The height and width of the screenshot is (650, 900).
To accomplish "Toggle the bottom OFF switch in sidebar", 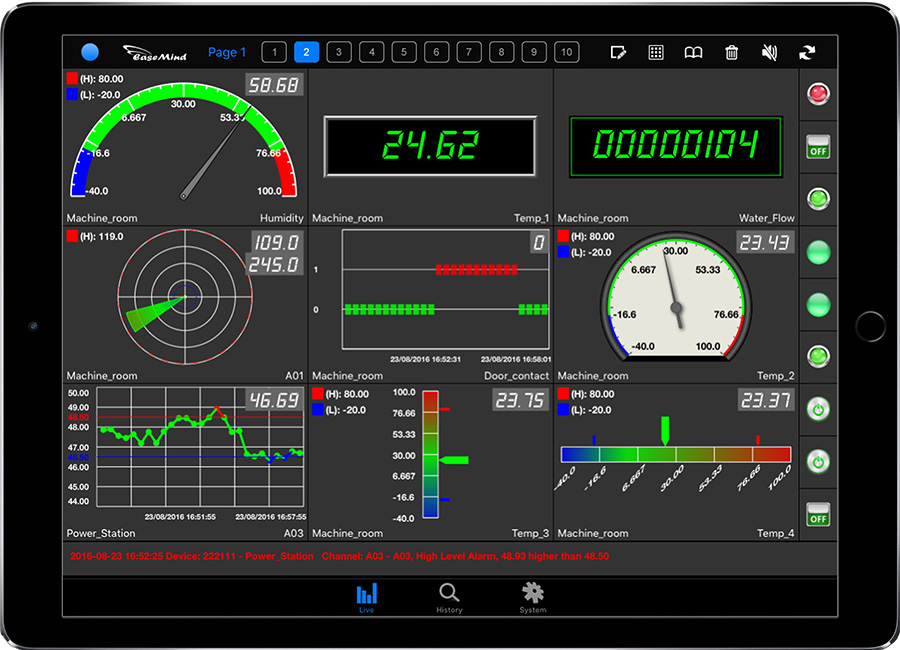I will 819,514.
